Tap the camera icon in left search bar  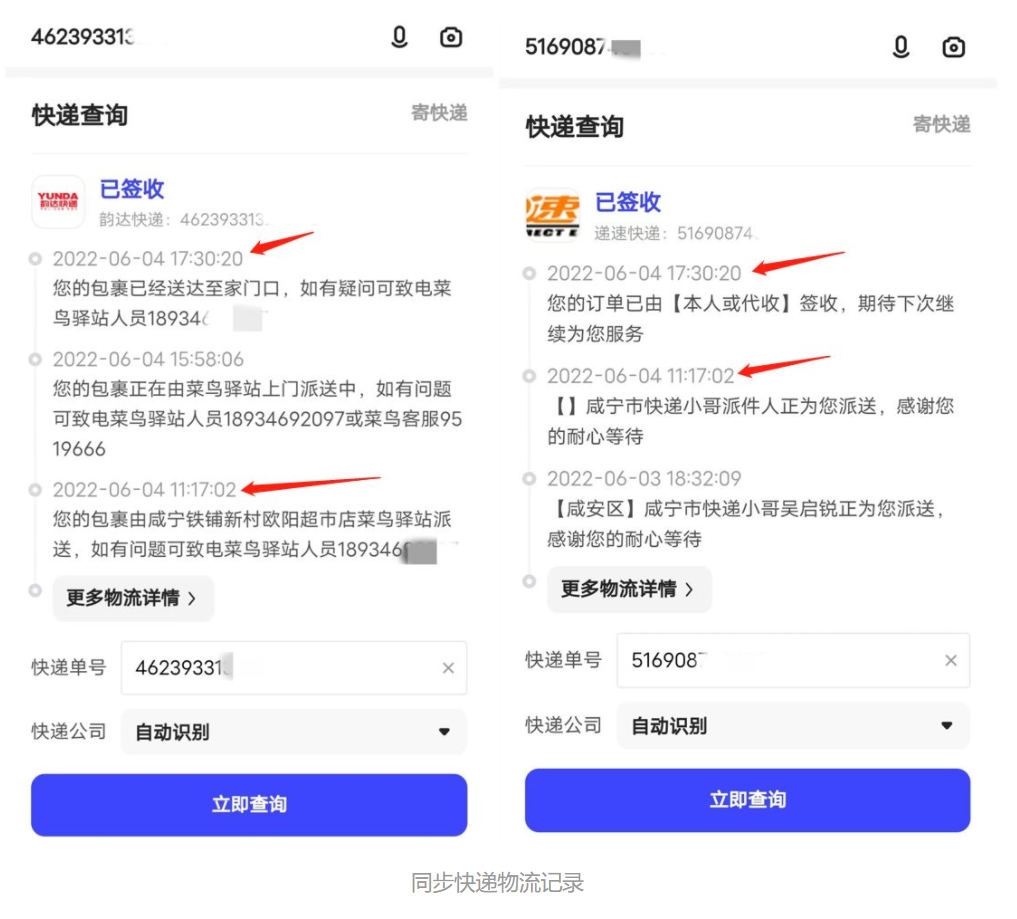point(451,37)
